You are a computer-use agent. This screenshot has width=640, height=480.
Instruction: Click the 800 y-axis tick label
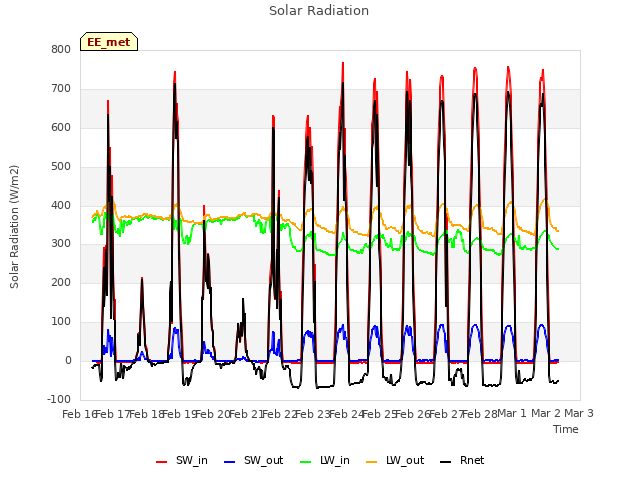[x=61, y=49]
